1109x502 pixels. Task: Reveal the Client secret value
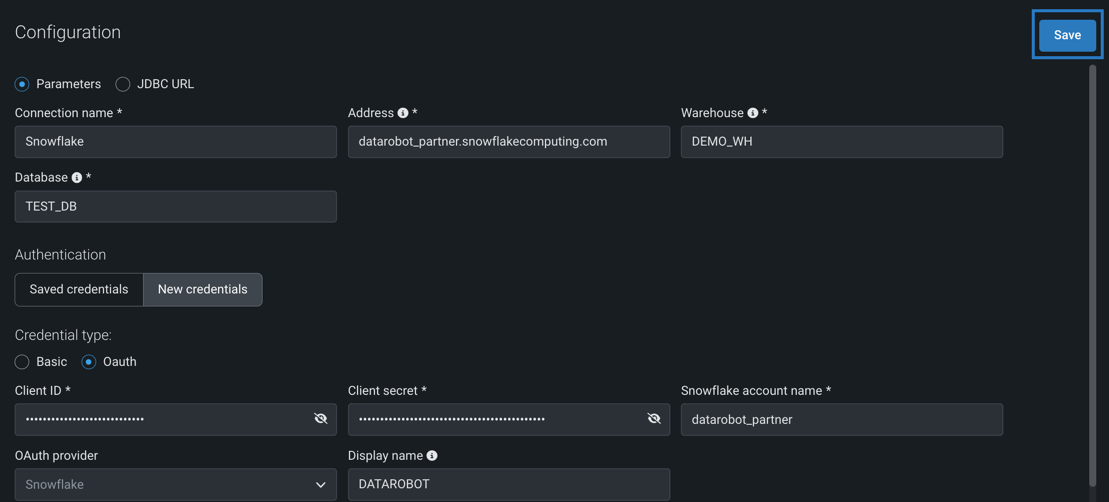(654, 419)
